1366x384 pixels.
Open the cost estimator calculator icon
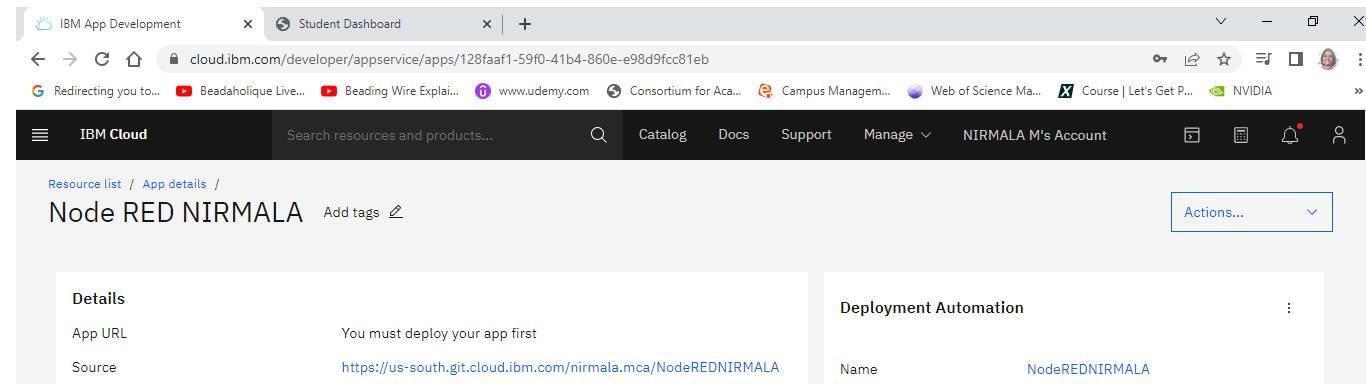click(x=1241, y=135)
